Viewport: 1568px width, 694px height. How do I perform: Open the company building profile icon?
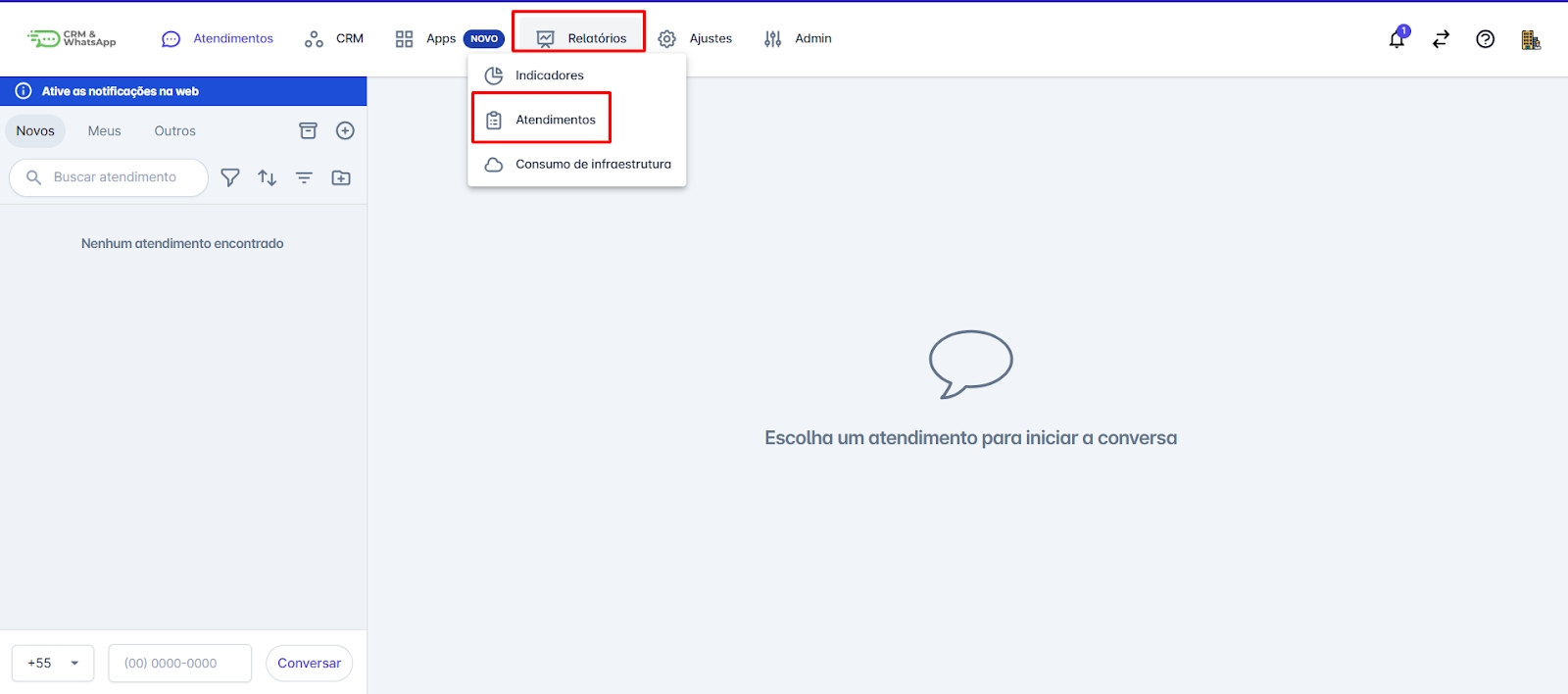click(x=1531, y=39)
